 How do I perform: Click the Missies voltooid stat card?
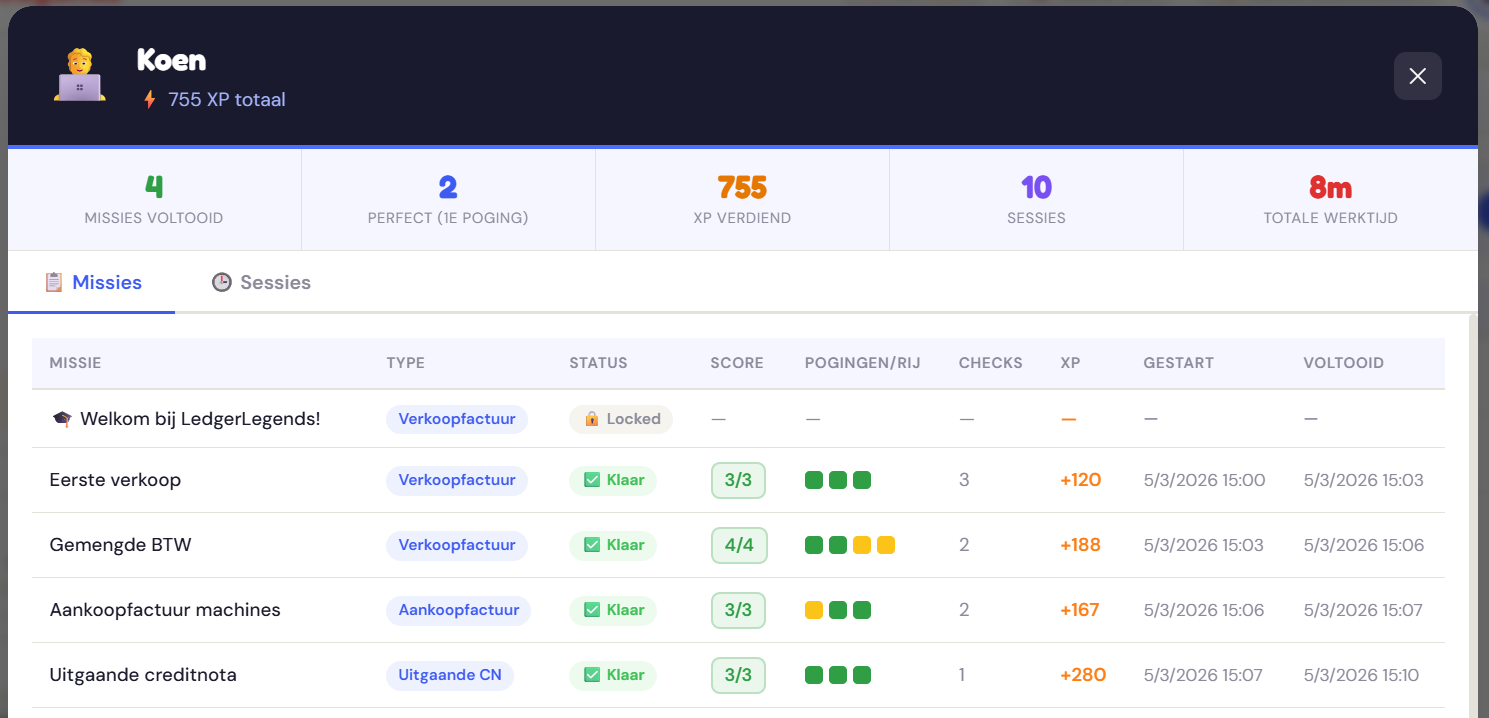click(x=154, y=200)
